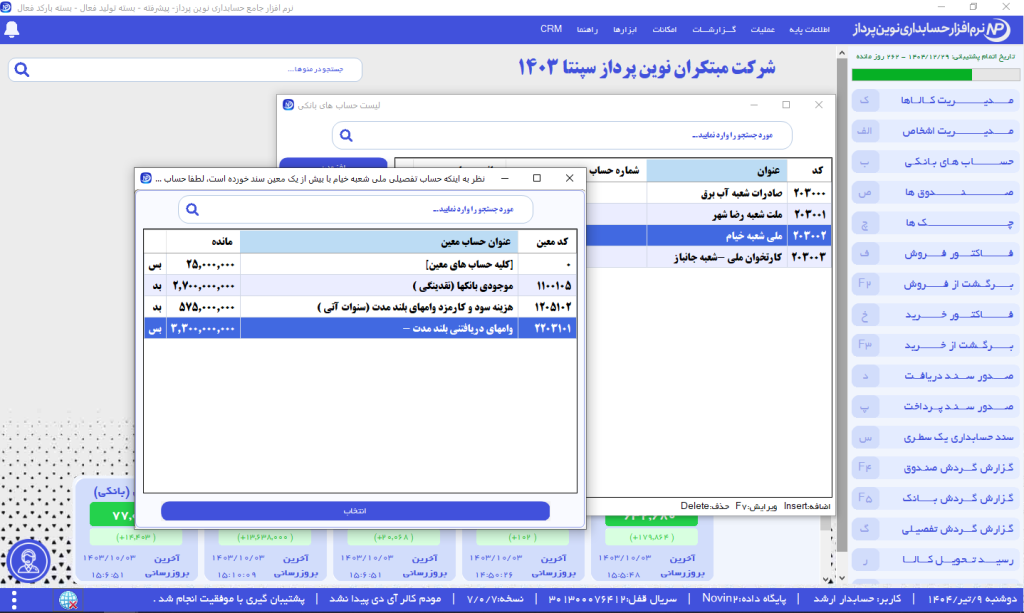Click the ک shortcut badge for مدیریت کالاها
This screenshot has height=613, width=1024.
tap(865, 100)
